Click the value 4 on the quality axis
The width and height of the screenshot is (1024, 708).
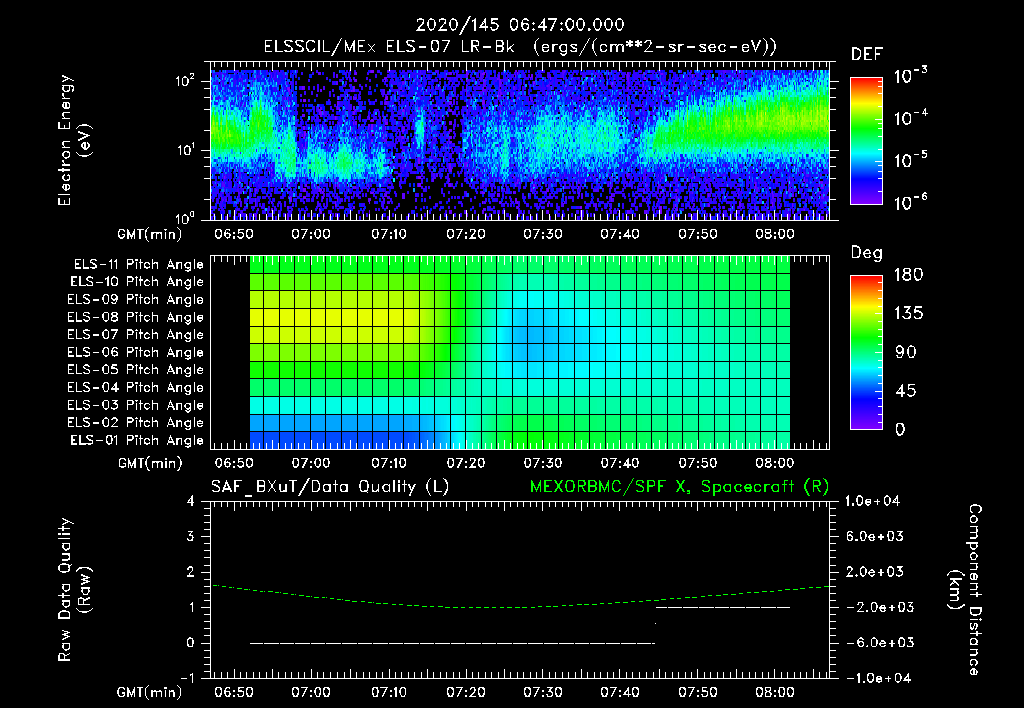click(x=191, y=501)
